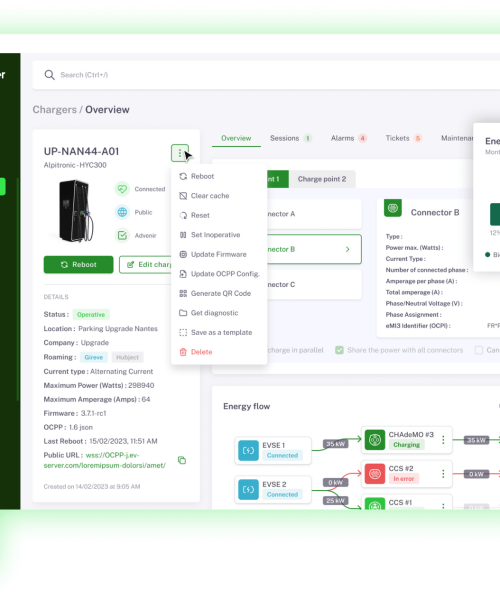Open CHAdeMO #3 three-dot options
Screen dimensions: 500x600
point(443,440)
